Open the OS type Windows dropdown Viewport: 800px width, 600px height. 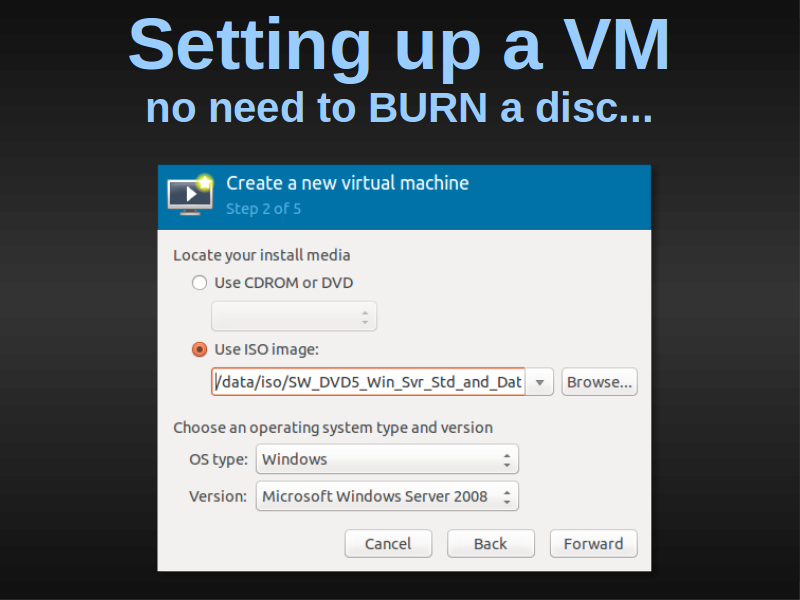click(387, 459)
